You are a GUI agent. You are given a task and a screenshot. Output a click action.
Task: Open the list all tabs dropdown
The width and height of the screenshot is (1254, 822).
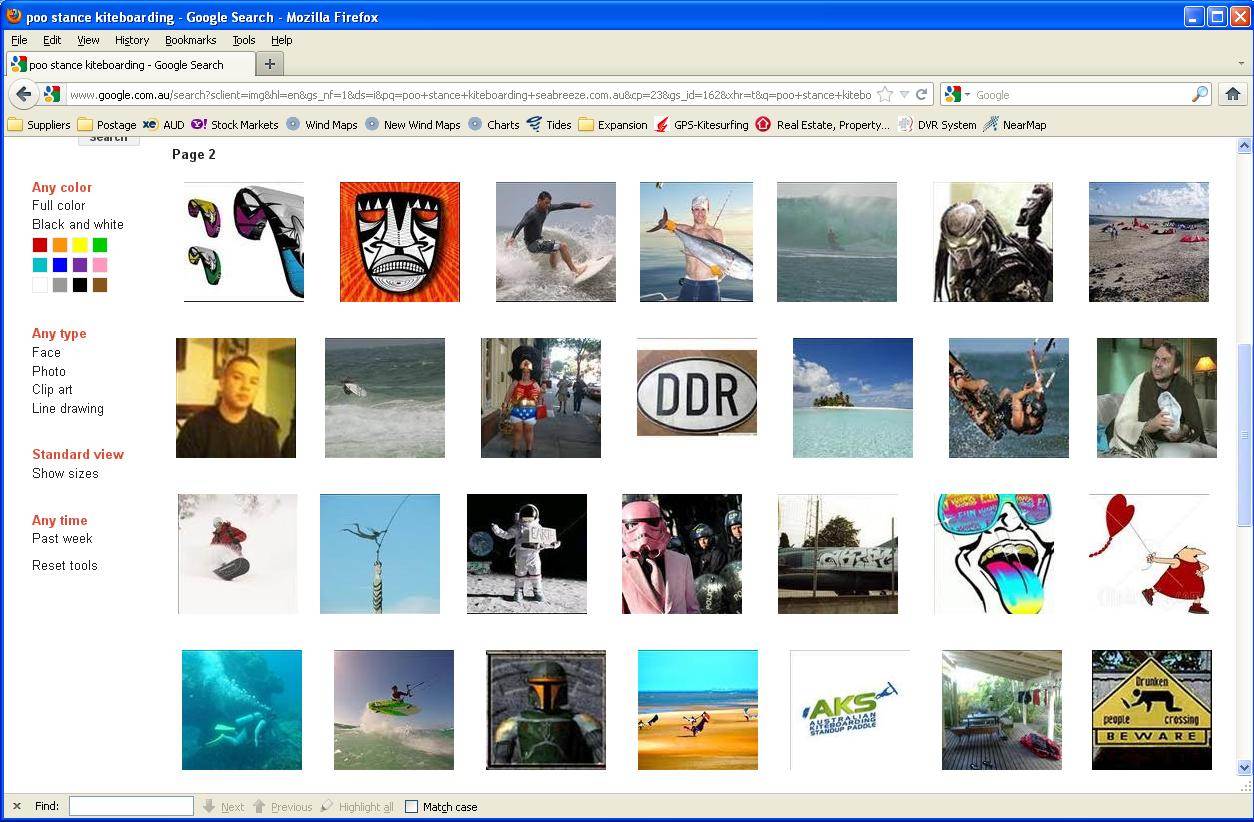(1241, 64)
